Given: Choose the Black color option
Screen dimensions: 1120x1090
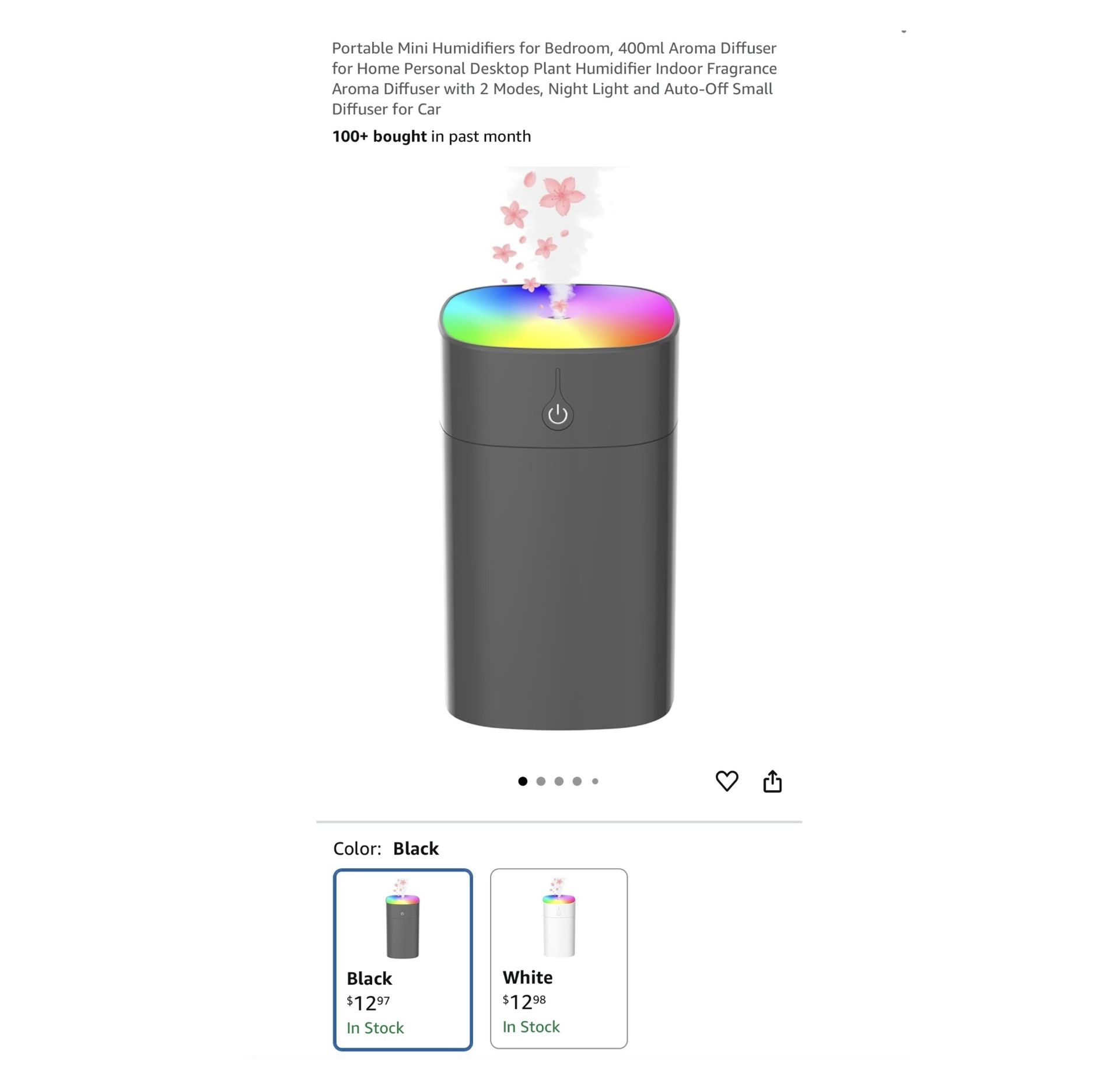Looking at the screenshot, I should click(402, 959).
